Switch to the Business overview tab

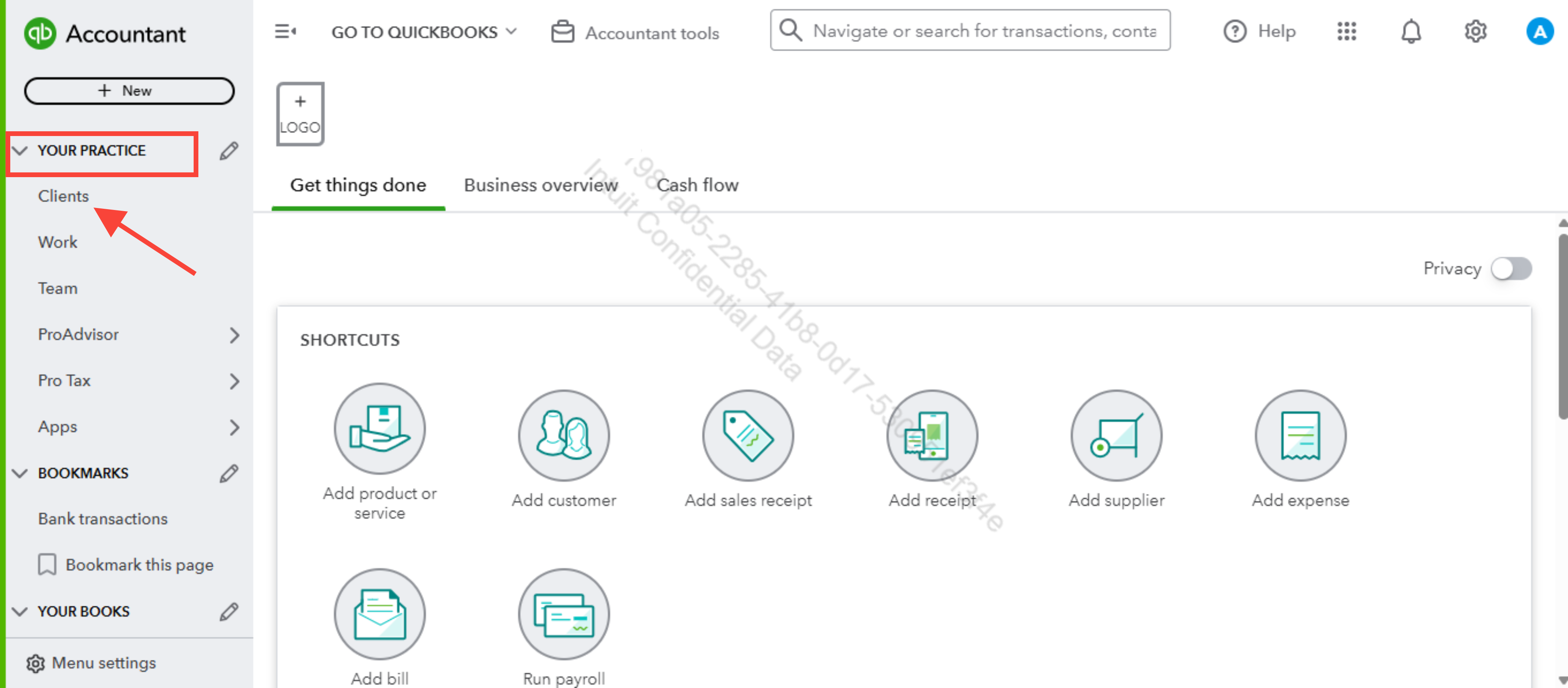coord(541,185)
